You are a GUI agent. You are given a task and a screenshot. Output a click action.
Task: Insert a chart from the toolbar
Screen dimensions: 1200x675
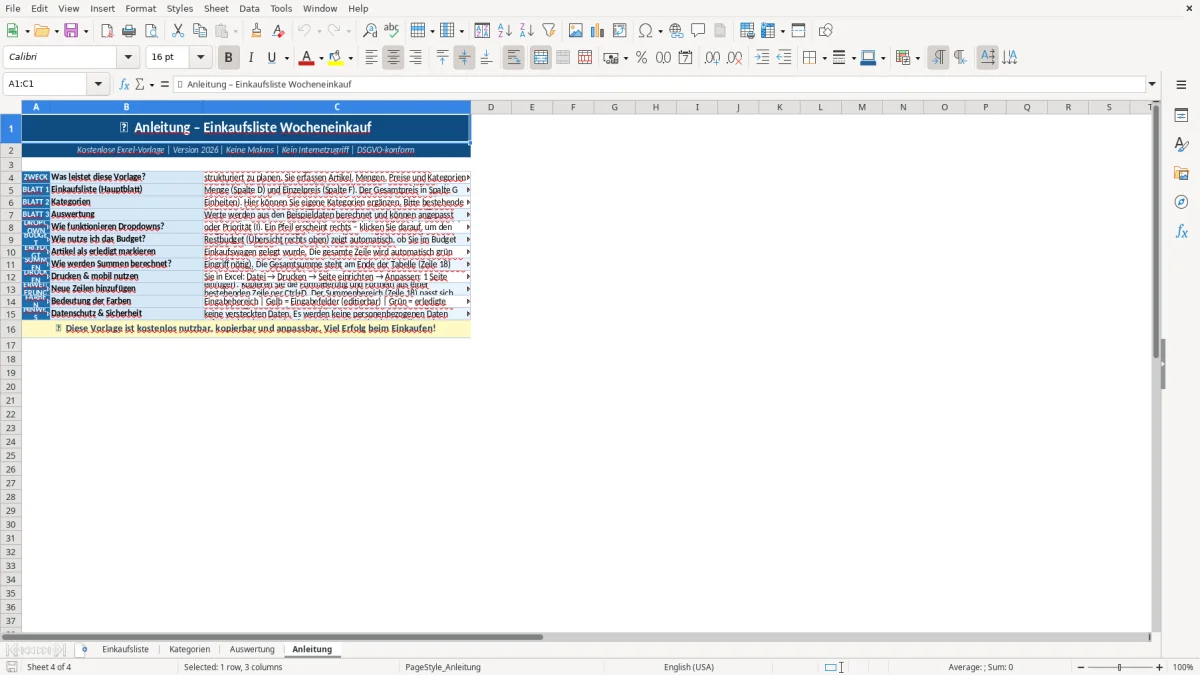[x=598, y=31]
